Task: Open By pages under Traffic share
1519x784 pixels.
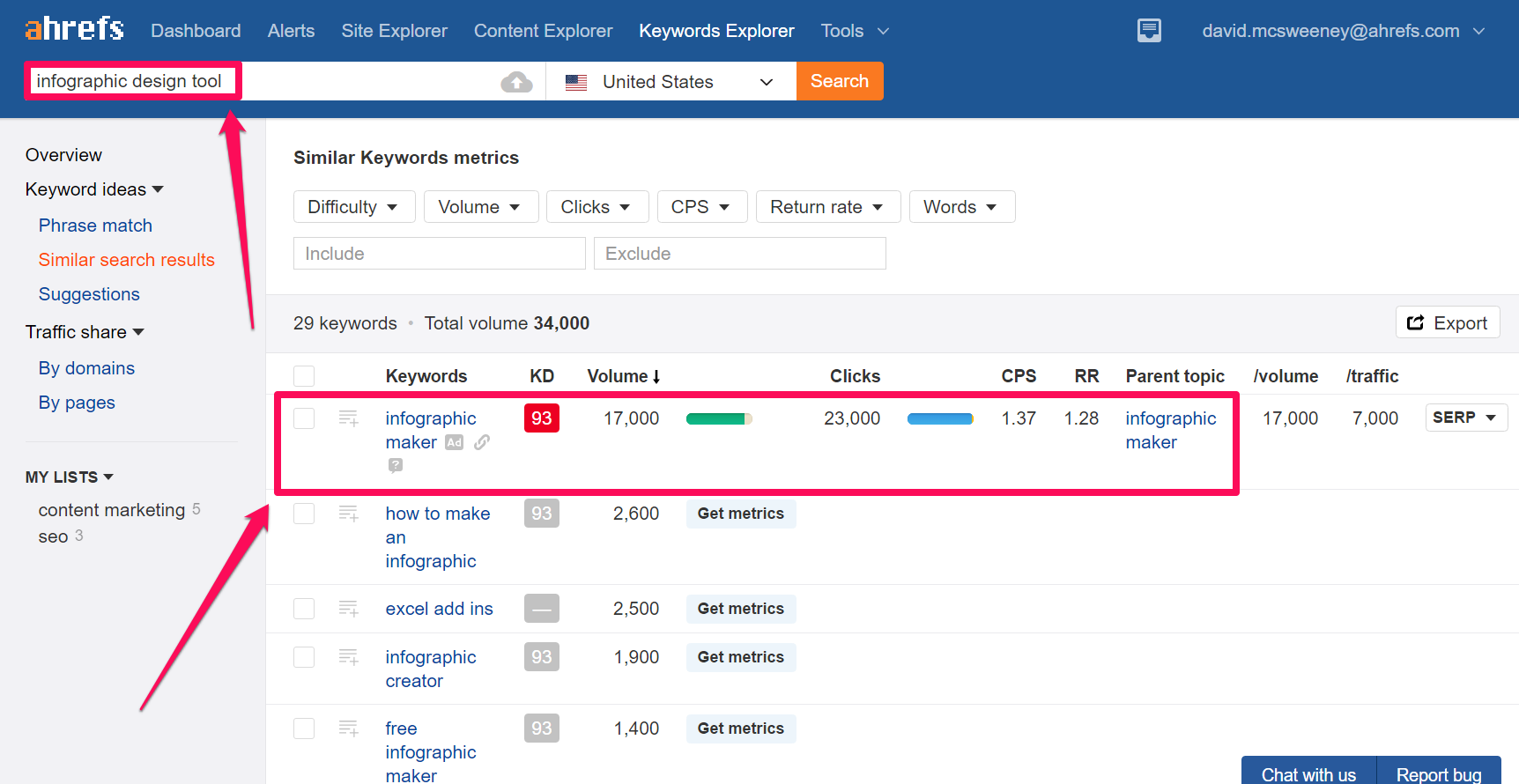Action: point(77,403)
